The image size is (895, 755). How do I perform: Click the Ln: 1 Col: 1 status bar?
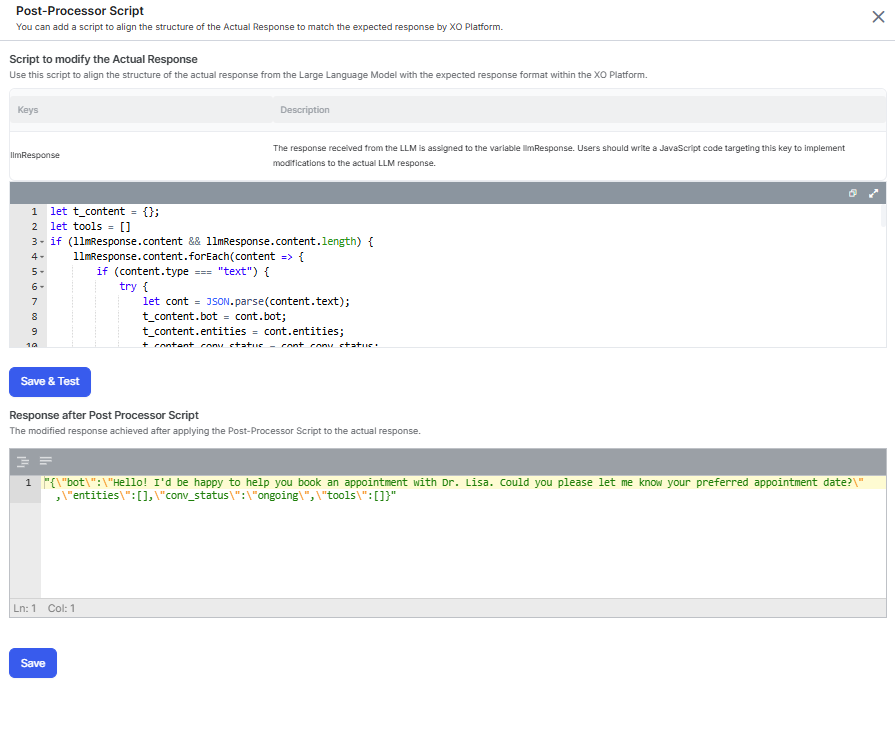[44, 608]
